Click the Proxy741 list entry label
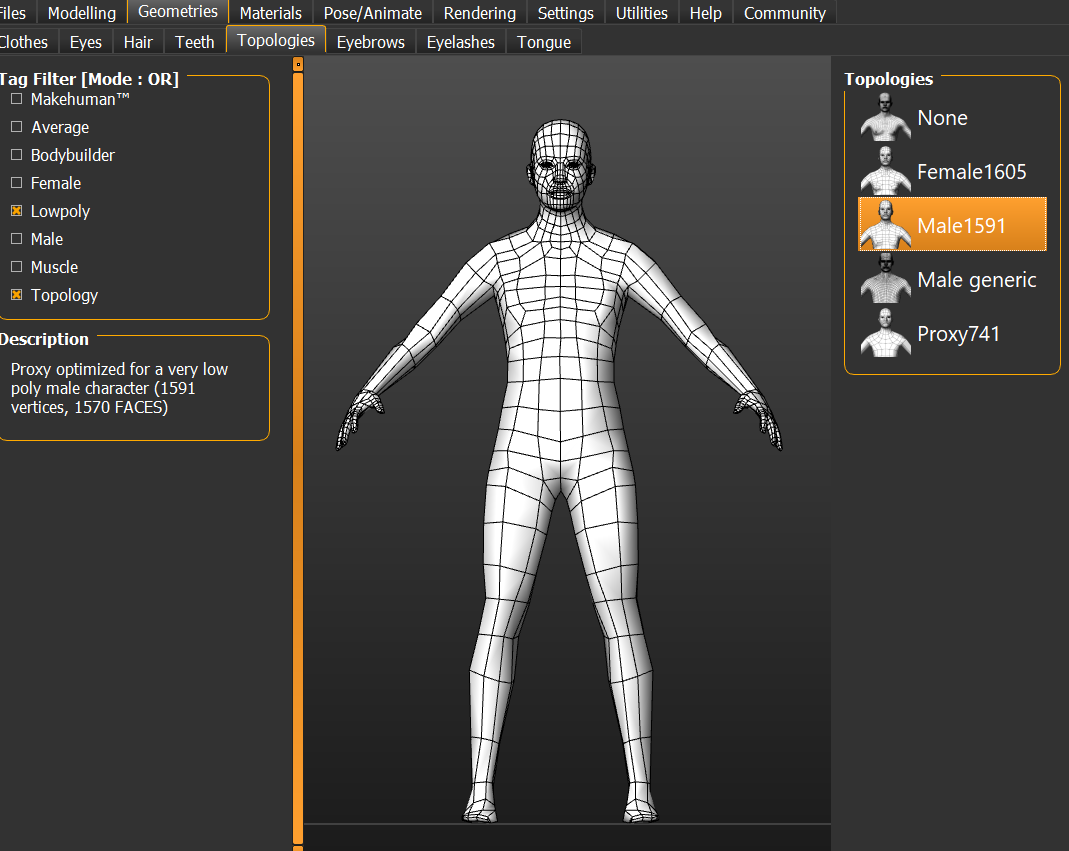The image size is (1069, 851). (959, 333)
